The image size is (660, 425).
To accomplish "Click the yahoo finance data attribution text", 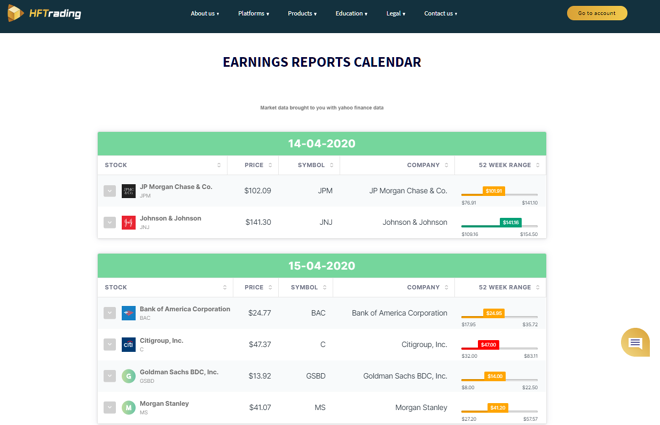I will pyautogui.click(x=322, y=108).
